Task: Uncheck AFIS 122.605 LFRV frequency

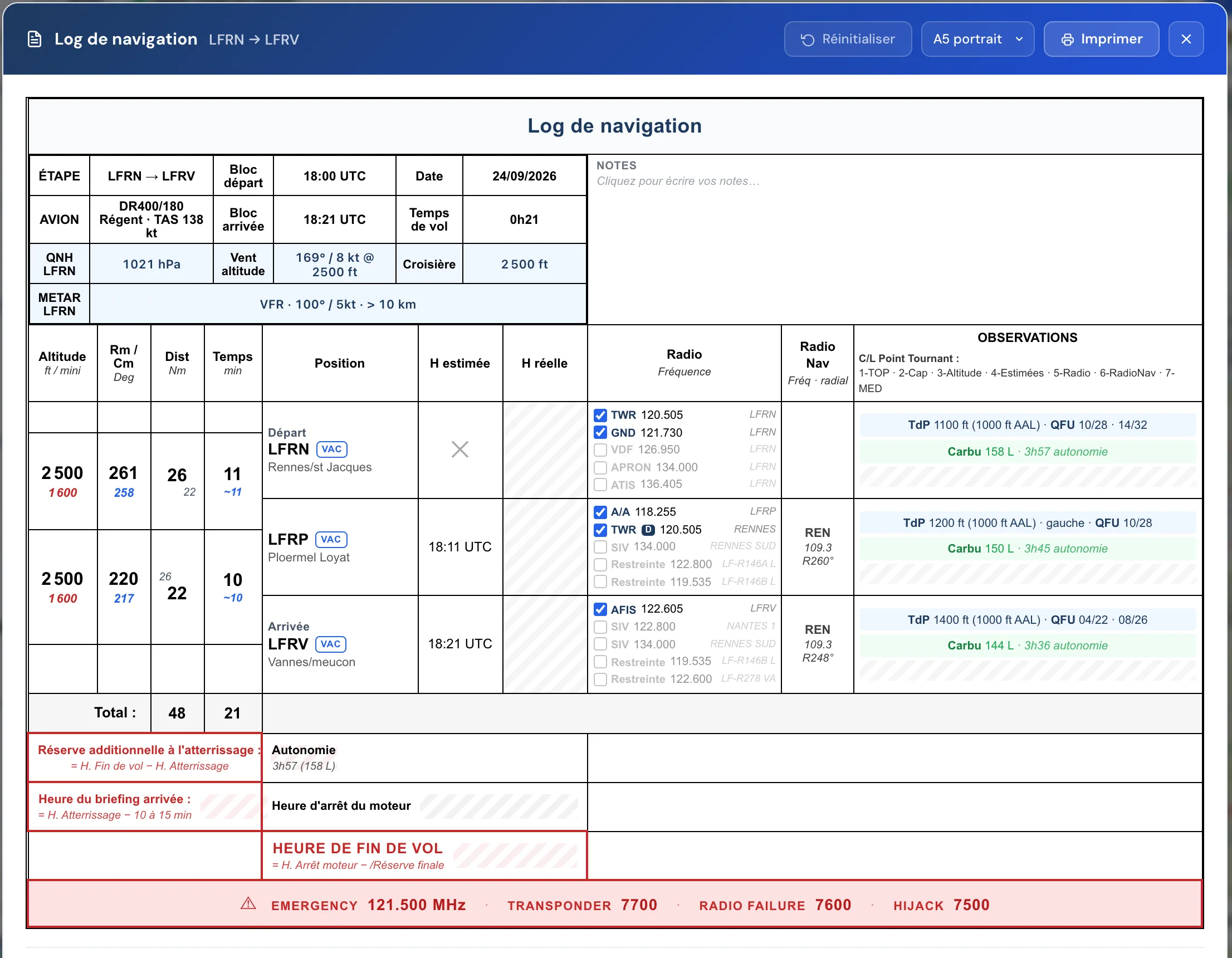Action: point(600,609)
